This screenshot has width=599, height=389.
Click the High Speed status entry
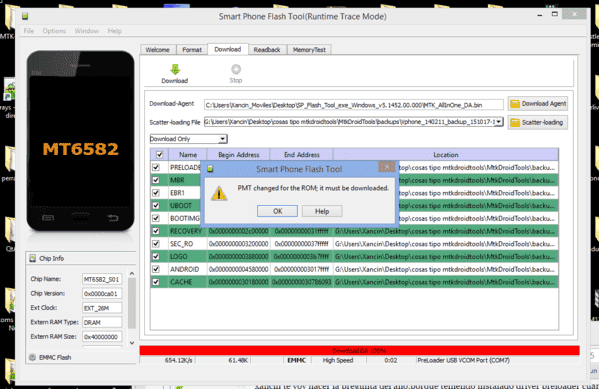[x=338, y=360]
